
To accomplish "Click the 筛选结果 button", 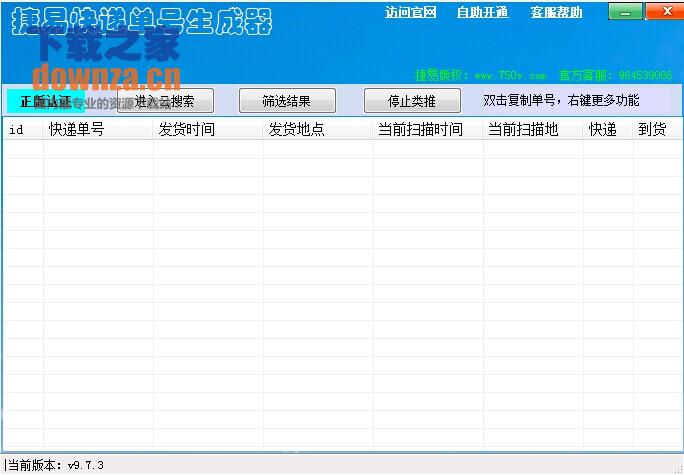I will click(286, 101).
